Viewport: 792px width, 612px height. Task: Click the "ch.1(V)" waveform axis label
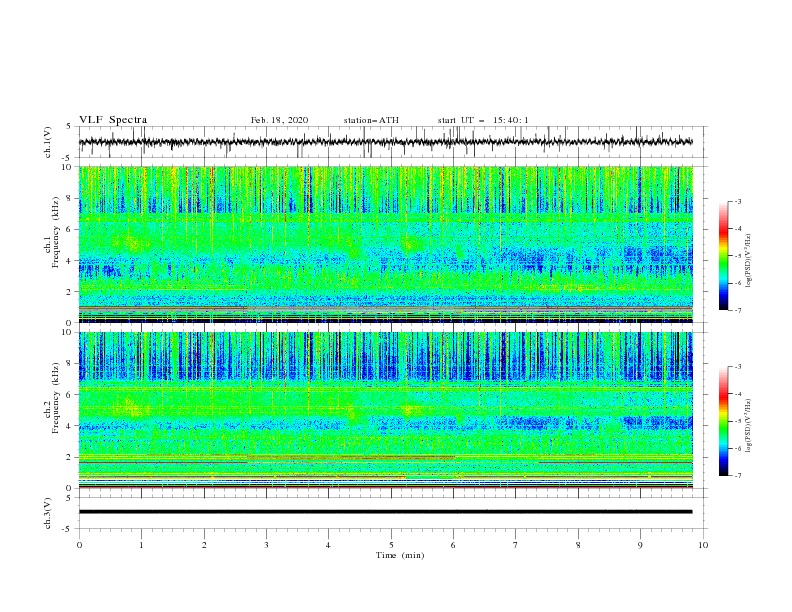pos(48,142)
